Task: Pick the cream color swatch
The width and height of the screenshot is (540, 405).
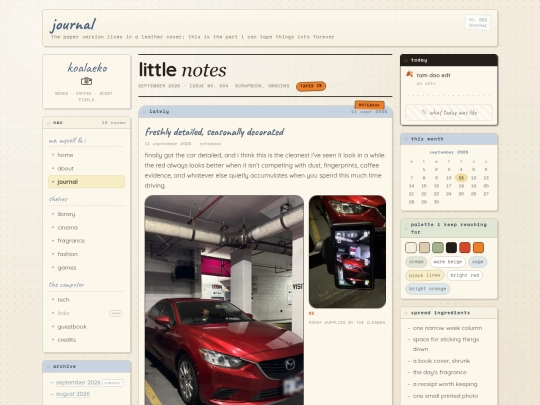Action: tap(411, 247)
